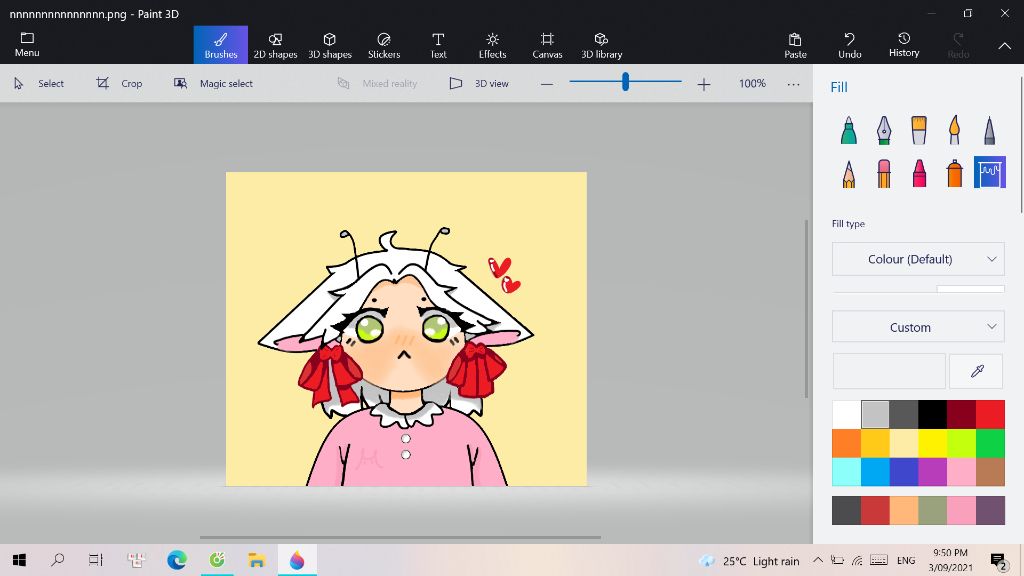Select the Watercolour brush
The width and height of the screenshot is (1024, 576).
click(954, 130)
